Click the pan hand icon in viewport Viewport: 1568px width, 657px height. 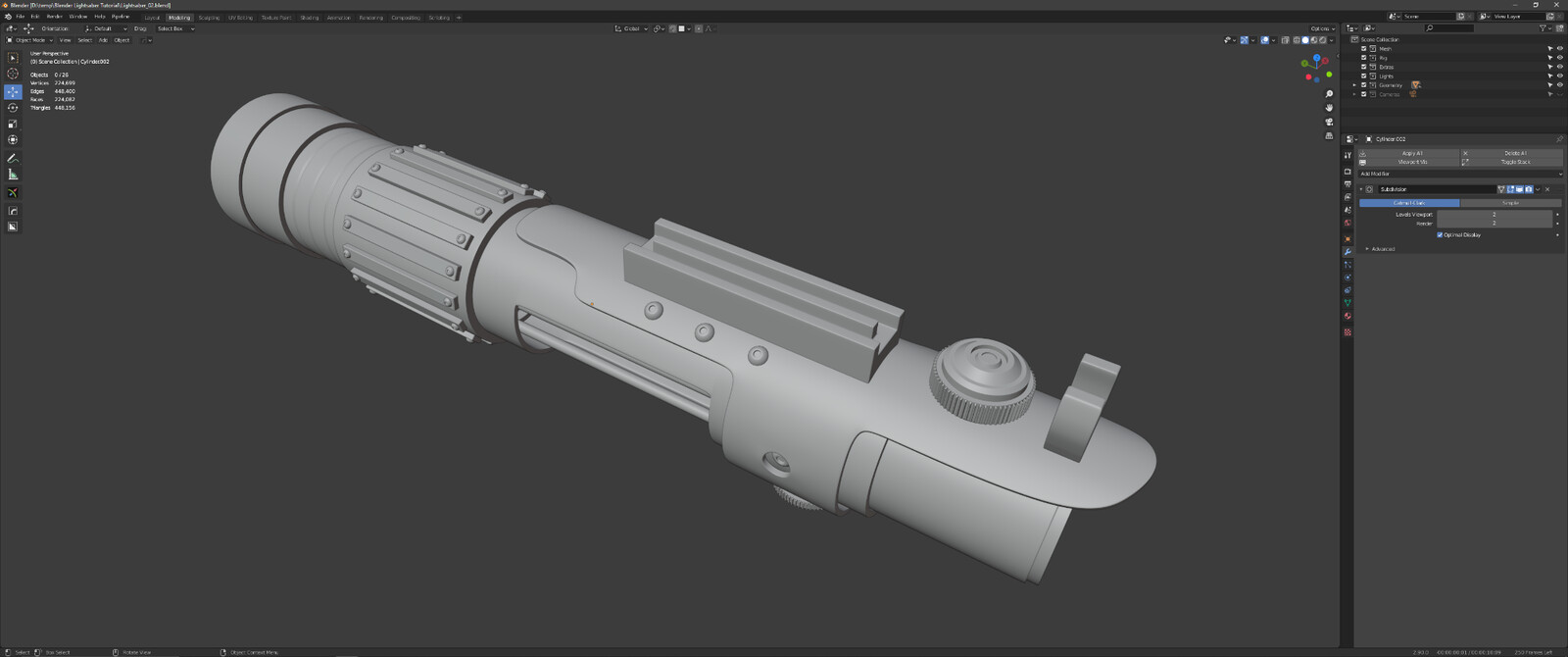pyautogui.click(x=1329, y=108)
